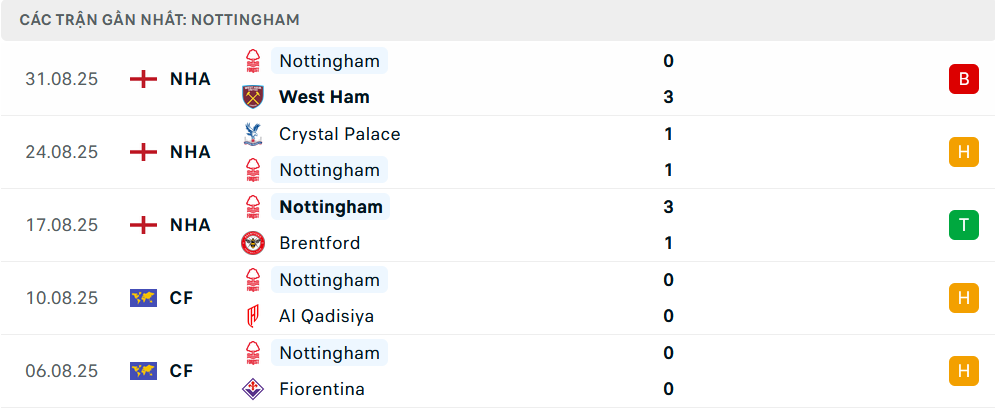This screenshot has height=410, width=995.
Task: Click the 'Các trận gần nhất: Nottingham' header
Action: pyautogui.click(x=159, y=20)
